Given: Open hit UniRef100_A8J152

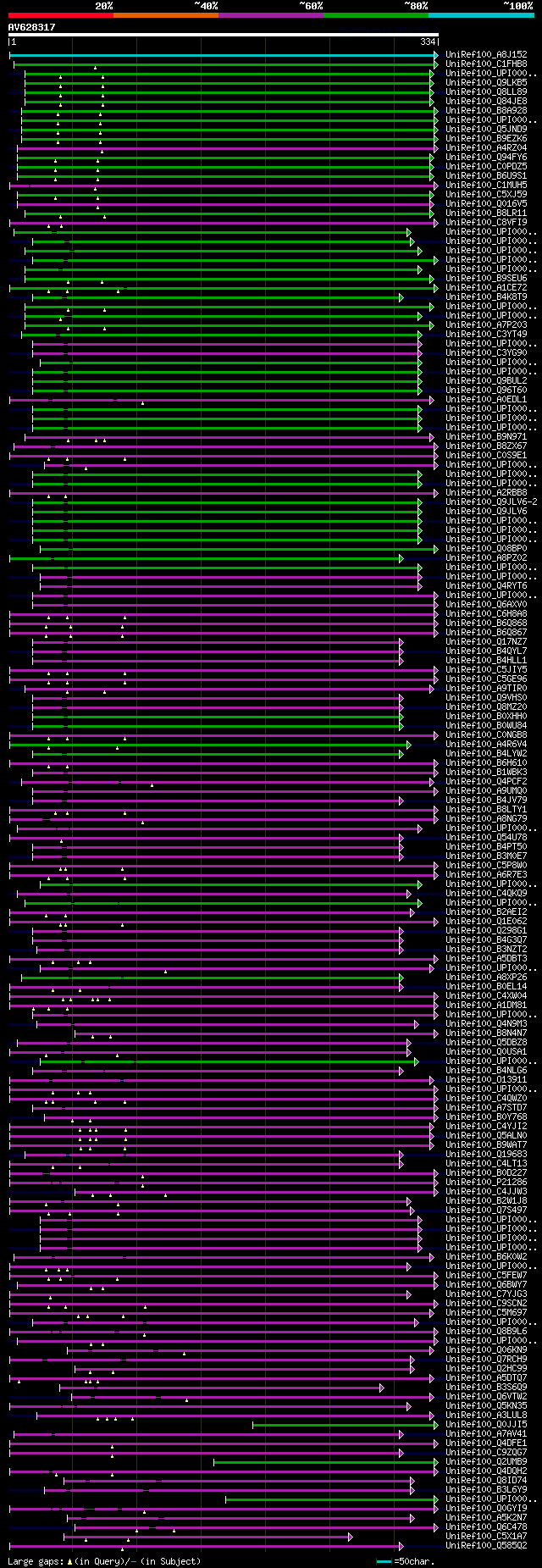Looking at the screenshot, I should pyautogui.click(x=486, y=54).
